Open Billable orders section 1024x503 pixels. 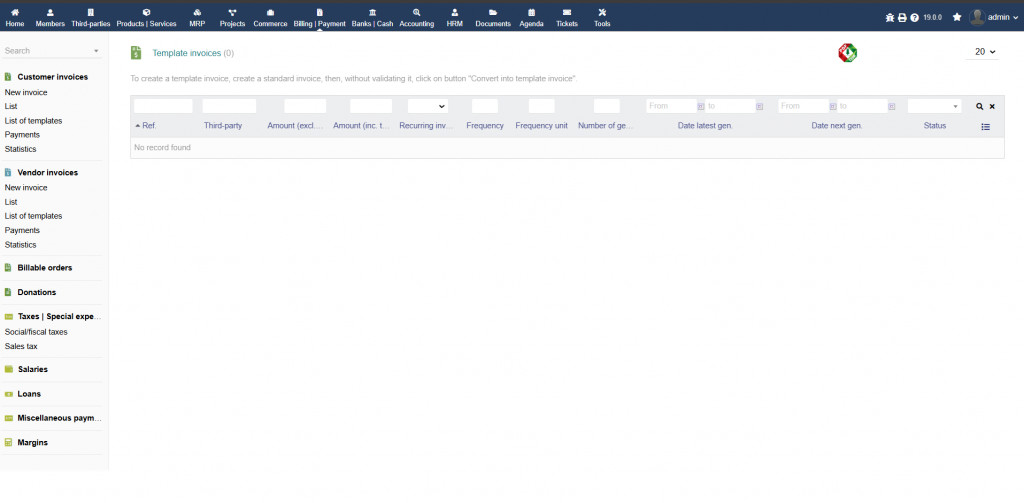coord(44,268)
